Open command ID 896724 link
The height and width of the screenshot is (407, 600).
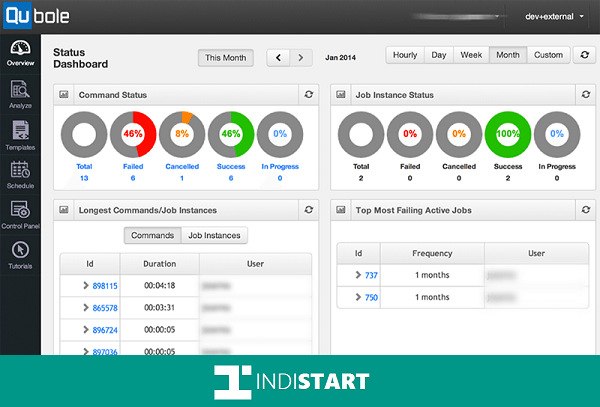tap(105, 330)
